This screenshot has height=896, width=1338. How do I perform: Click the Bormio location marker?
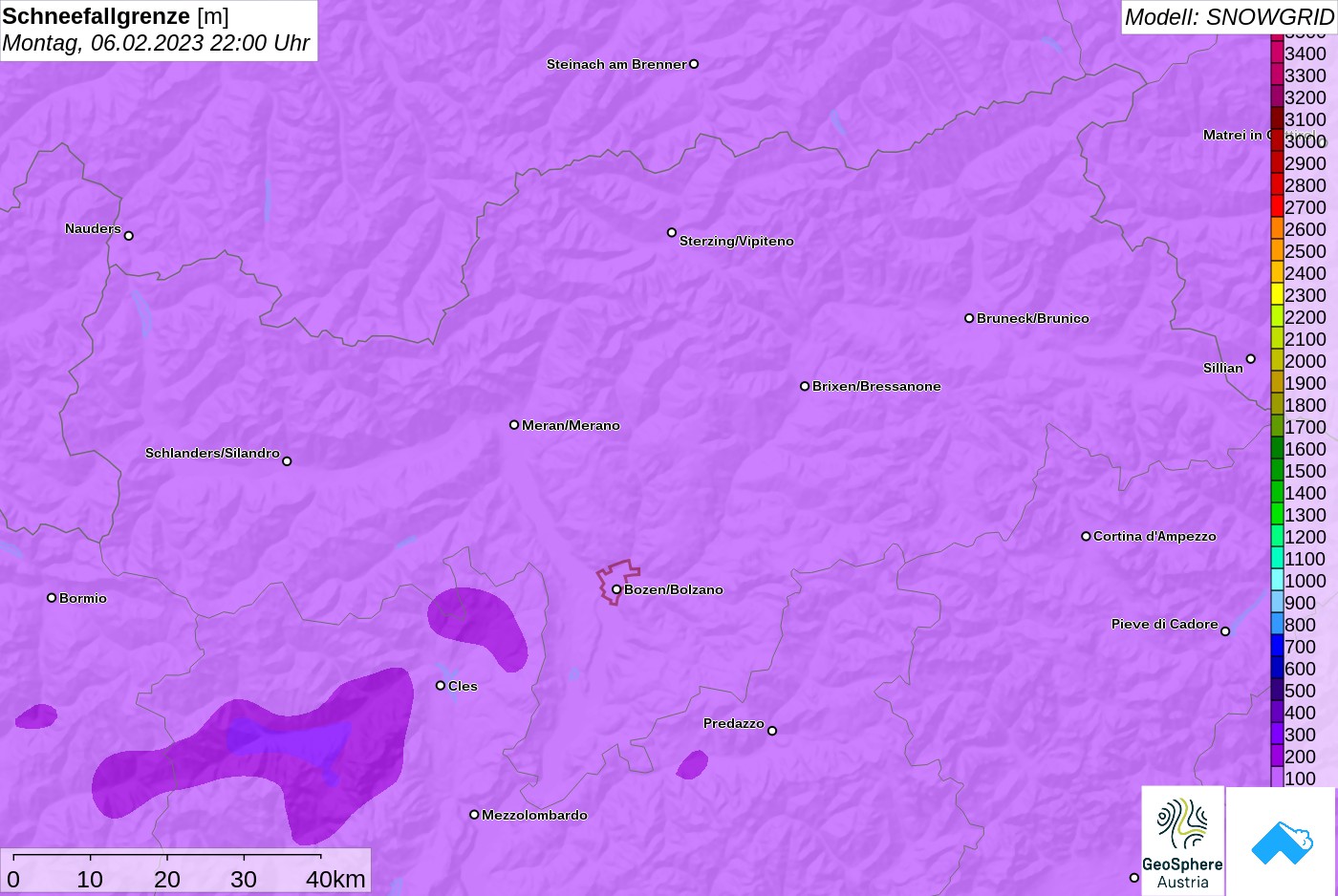click(x=52, y=598)
